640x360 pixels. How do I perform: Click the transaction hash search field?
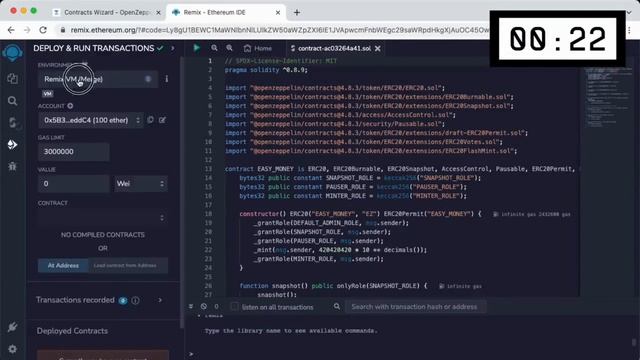click(416, 307)
